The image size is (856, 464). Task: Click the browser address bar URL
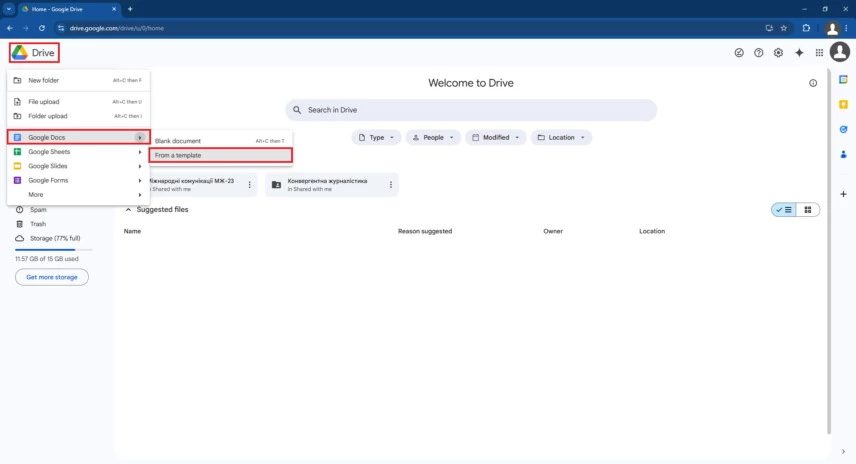click(x=116, y=28)
